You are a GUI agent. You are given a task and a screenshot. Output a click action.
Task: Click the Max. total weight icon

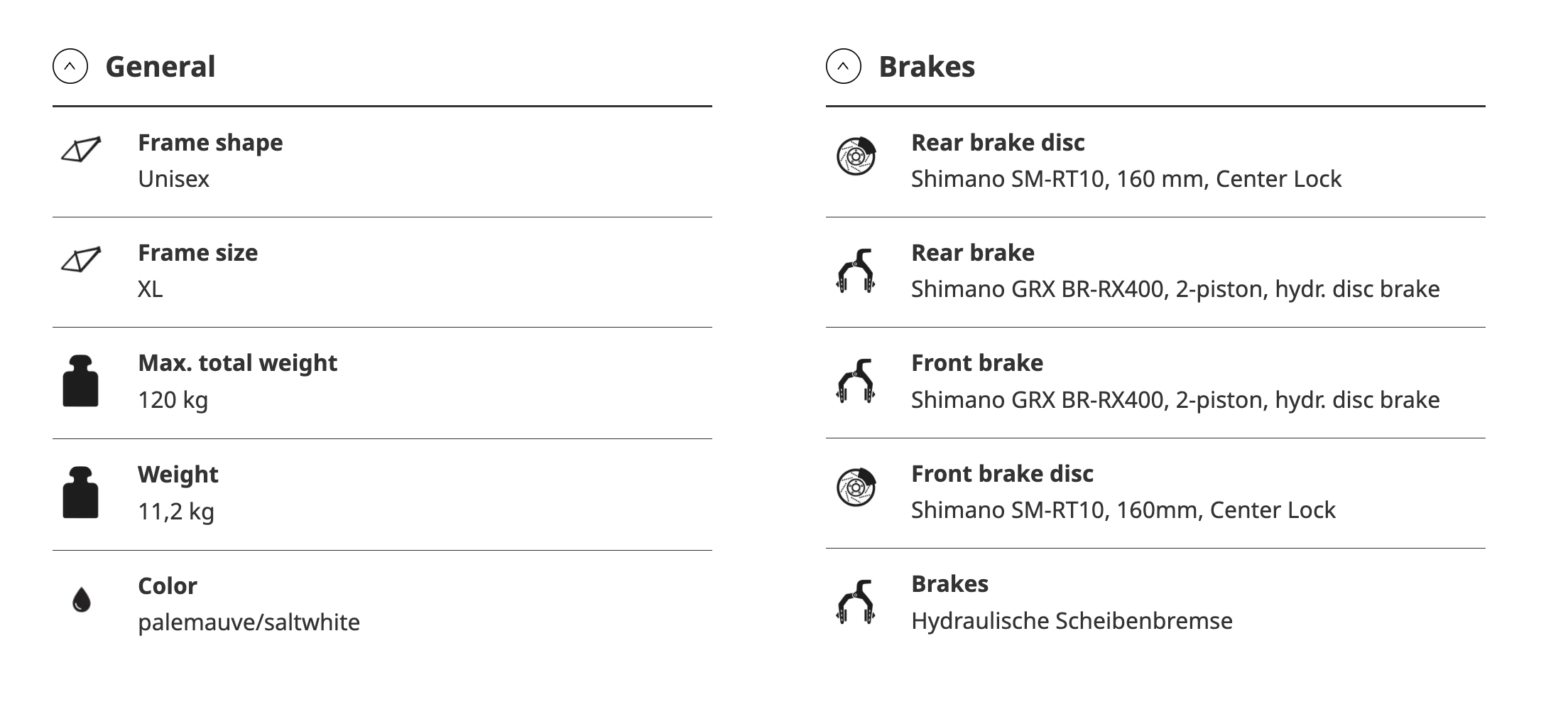coord(80,381)
